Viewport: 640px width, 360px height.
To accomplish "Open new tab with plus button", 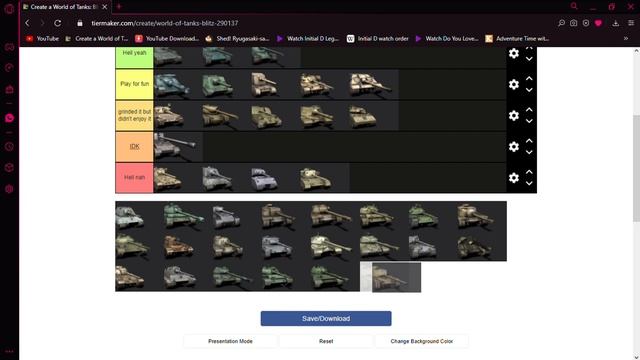I will [x=119, y=7].
